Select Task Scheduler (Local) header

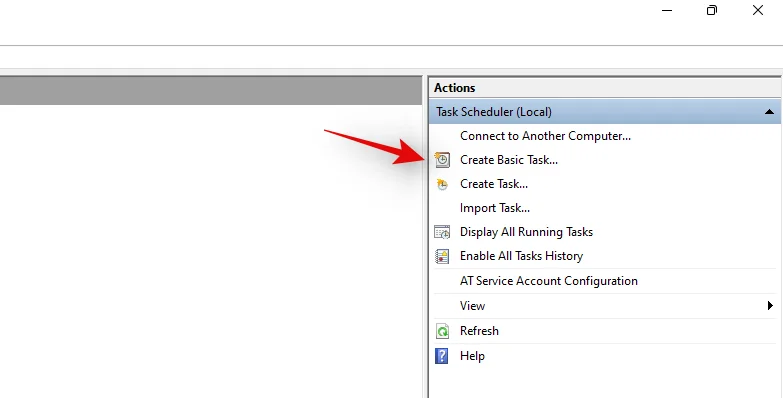[x=605, y=111]
